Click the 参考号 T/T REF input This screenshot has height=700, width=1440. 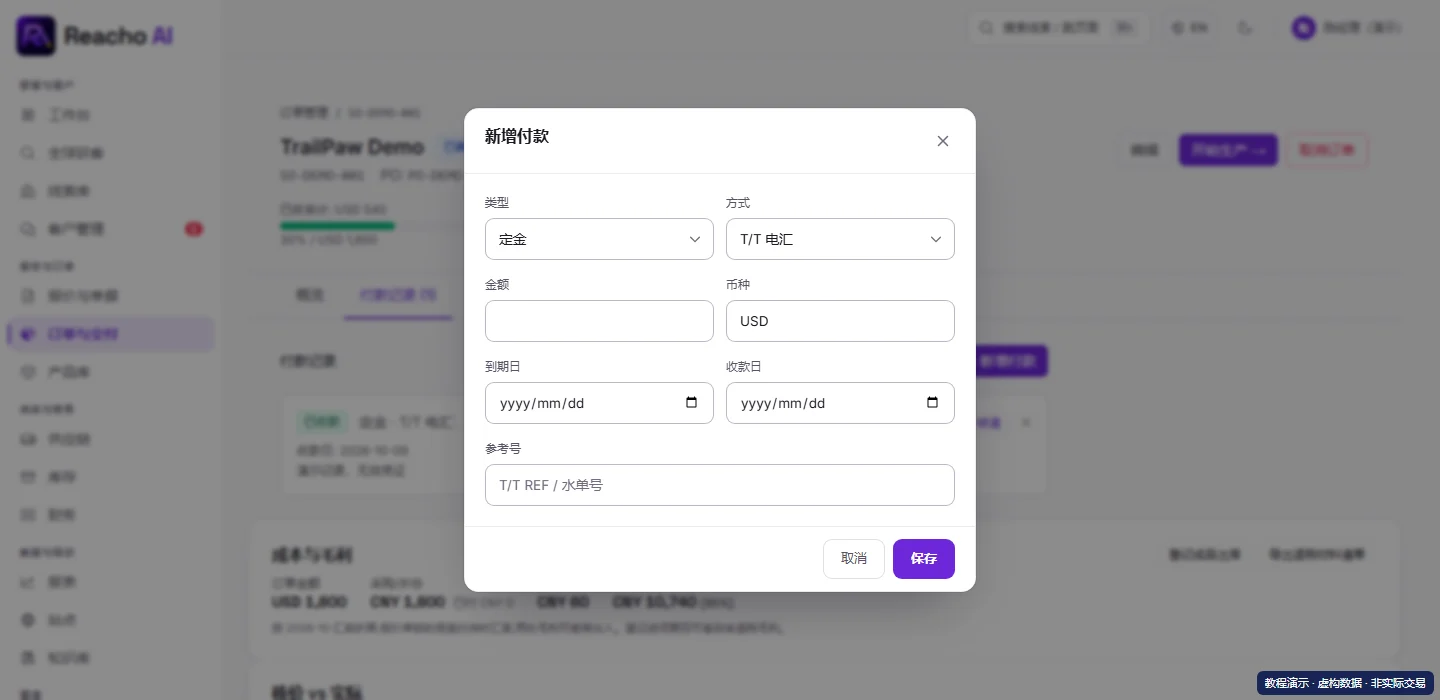[x=720, y=485]
